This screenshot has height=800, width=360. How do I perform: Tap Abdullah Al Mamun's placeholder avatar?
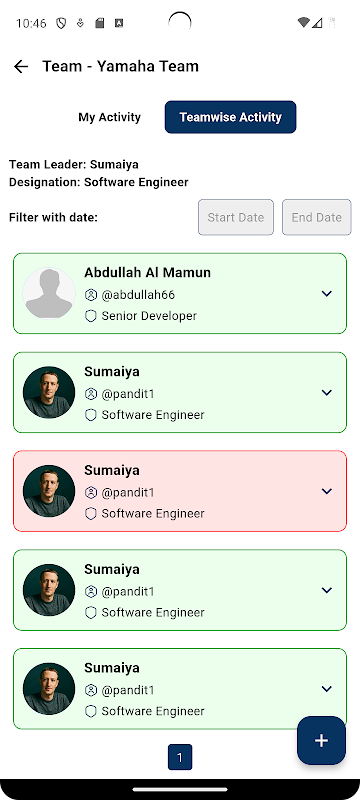point(49,293)
